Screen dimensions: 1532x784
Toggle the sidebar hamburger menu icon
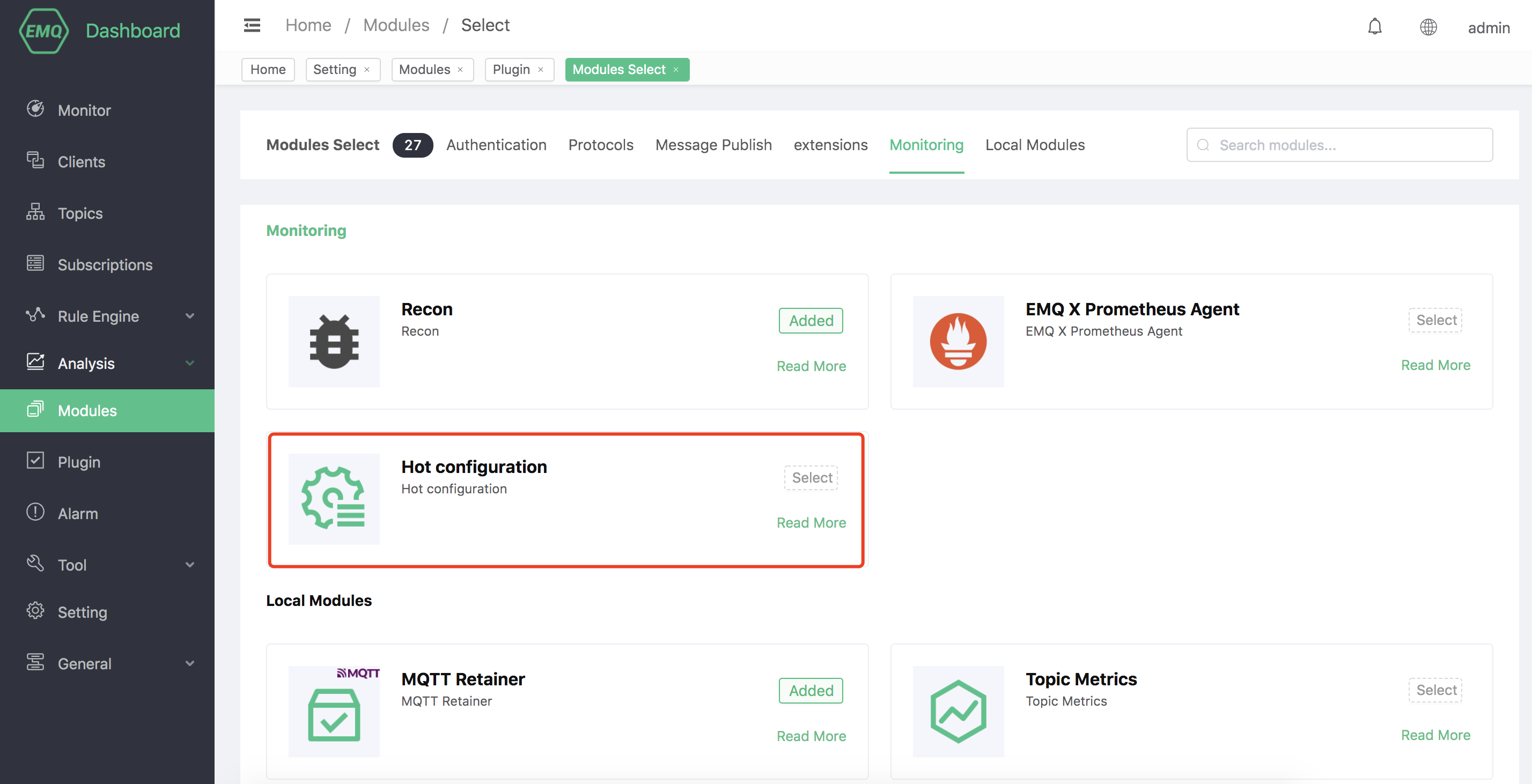(252, 26)
